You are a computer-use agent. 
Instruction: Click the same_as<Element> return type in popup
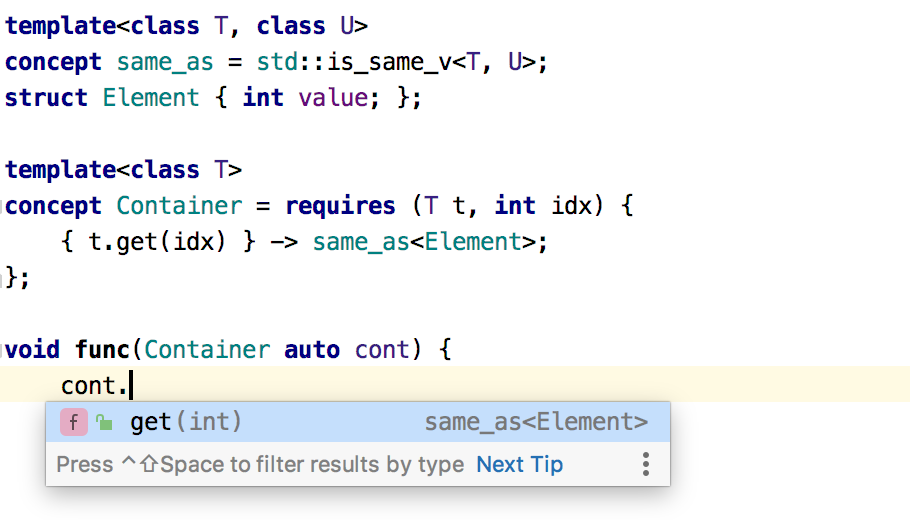click(536, 422)
